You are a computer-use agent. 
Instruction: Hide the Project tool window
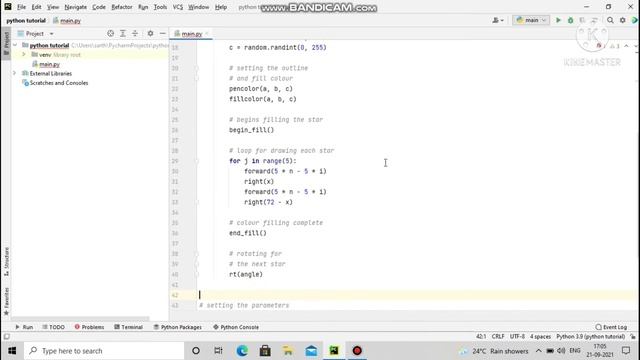click(162, 33)
